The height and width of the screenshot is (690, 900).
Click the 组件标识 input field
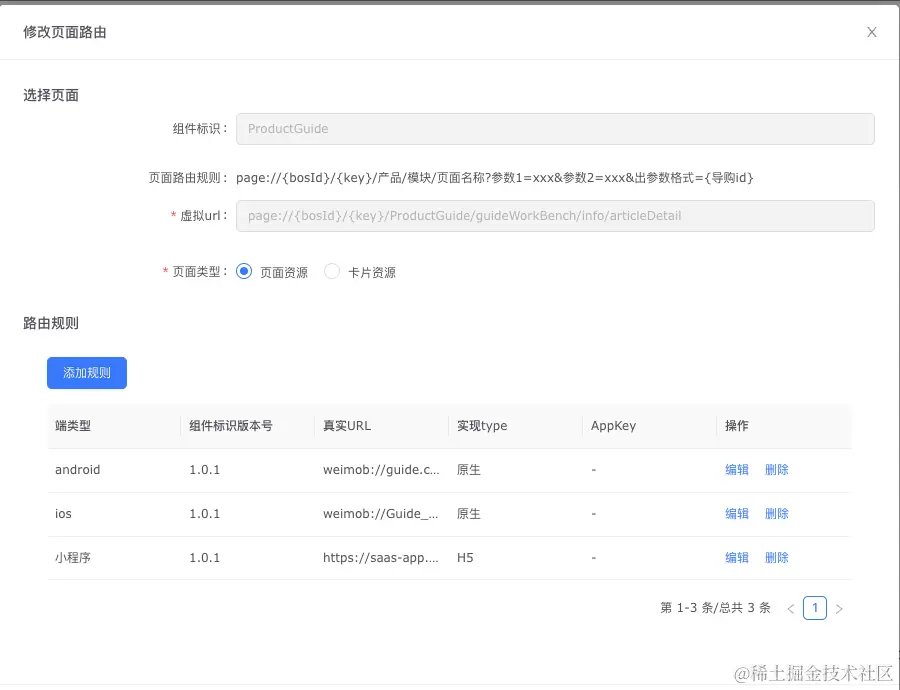pos(555,128)
